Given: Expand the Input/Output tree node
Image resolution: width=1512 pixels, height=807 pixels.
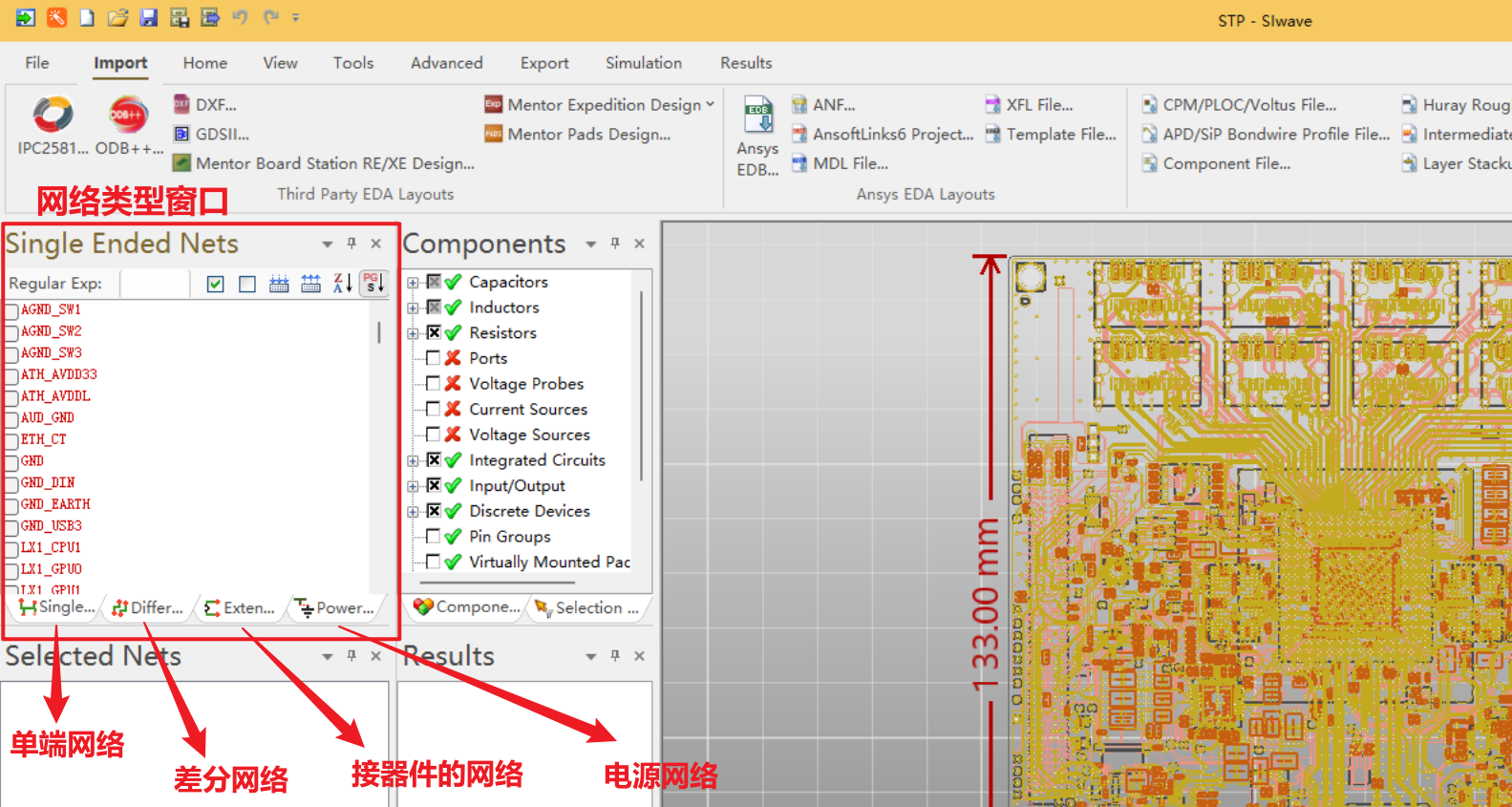Looking at the screenshot, I should [x=413, y=486].
